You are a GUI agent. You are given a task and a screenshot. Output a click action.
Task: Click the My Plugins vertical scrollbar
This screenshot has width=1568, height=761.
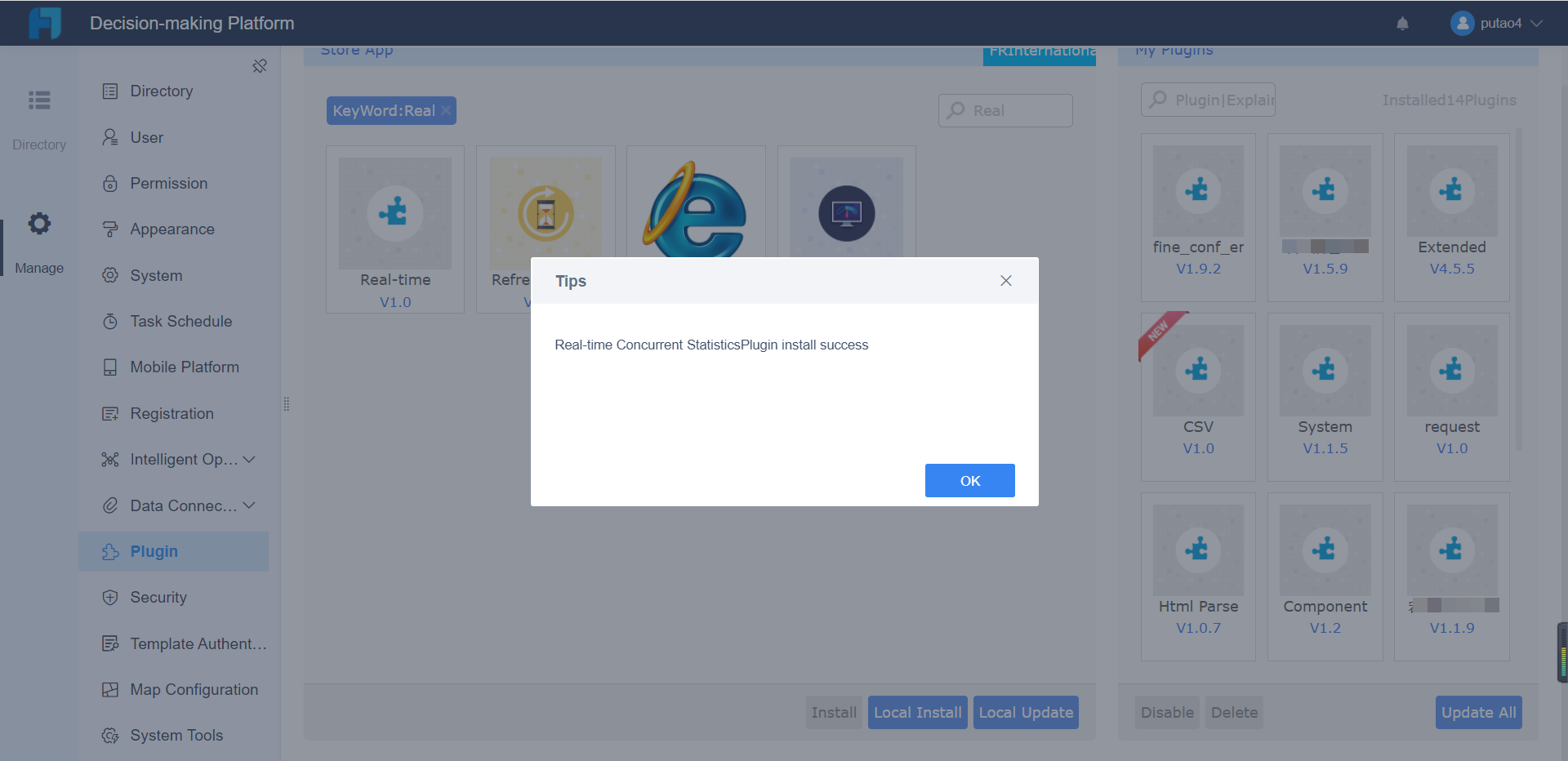[1519, 287]
